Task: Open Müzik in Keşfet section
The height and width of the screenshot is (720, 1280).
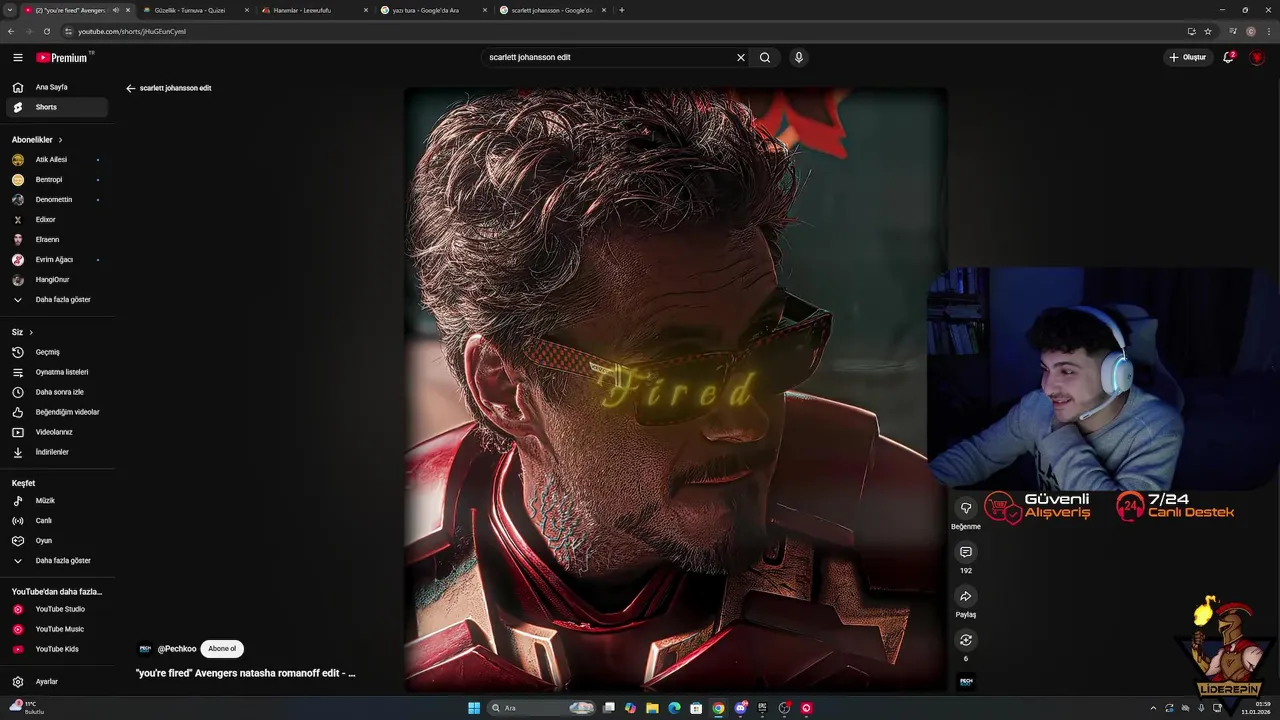Action: click(x=57, y=500)
